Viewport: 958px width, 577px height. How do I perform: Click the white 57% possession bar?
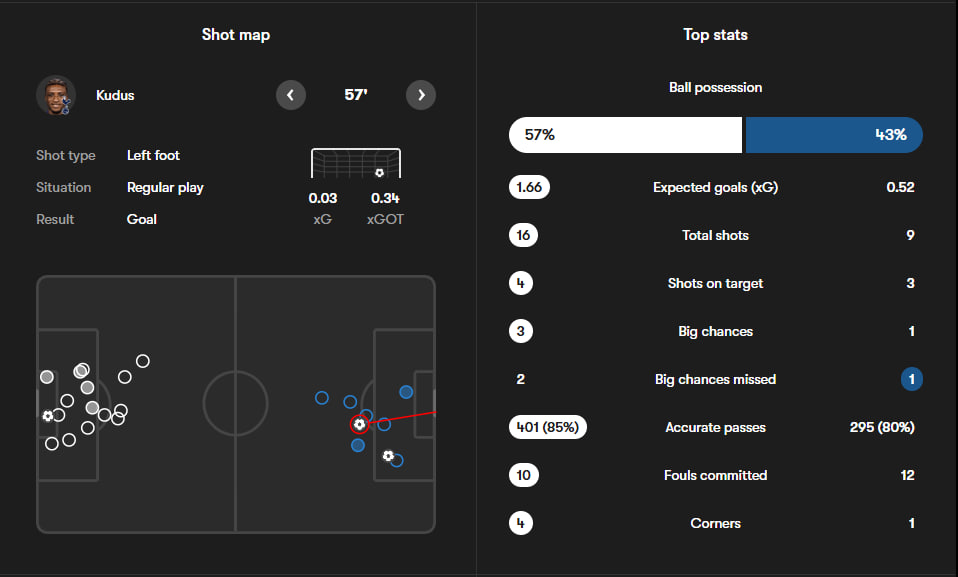point(625,135)
